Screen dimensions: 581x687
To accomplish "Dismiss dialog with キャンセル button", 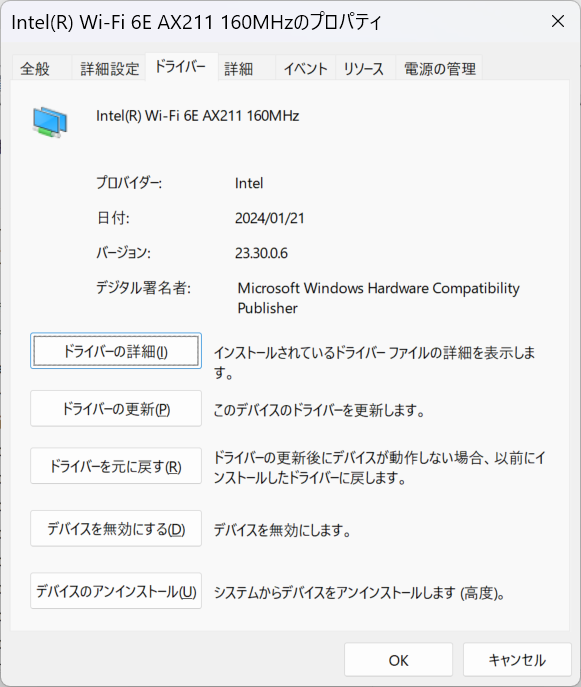I will point(517,660).
